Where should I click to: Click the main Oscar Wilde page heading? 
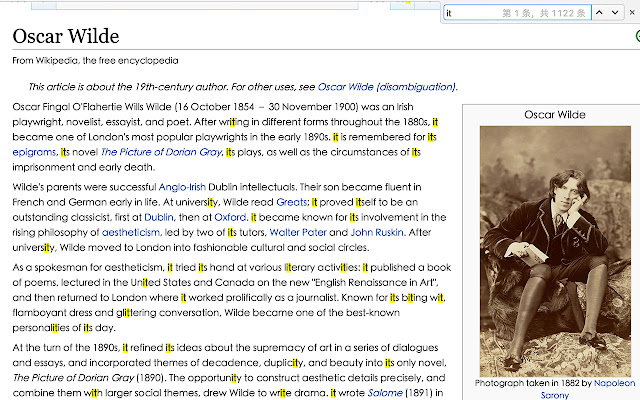[66, 37]
